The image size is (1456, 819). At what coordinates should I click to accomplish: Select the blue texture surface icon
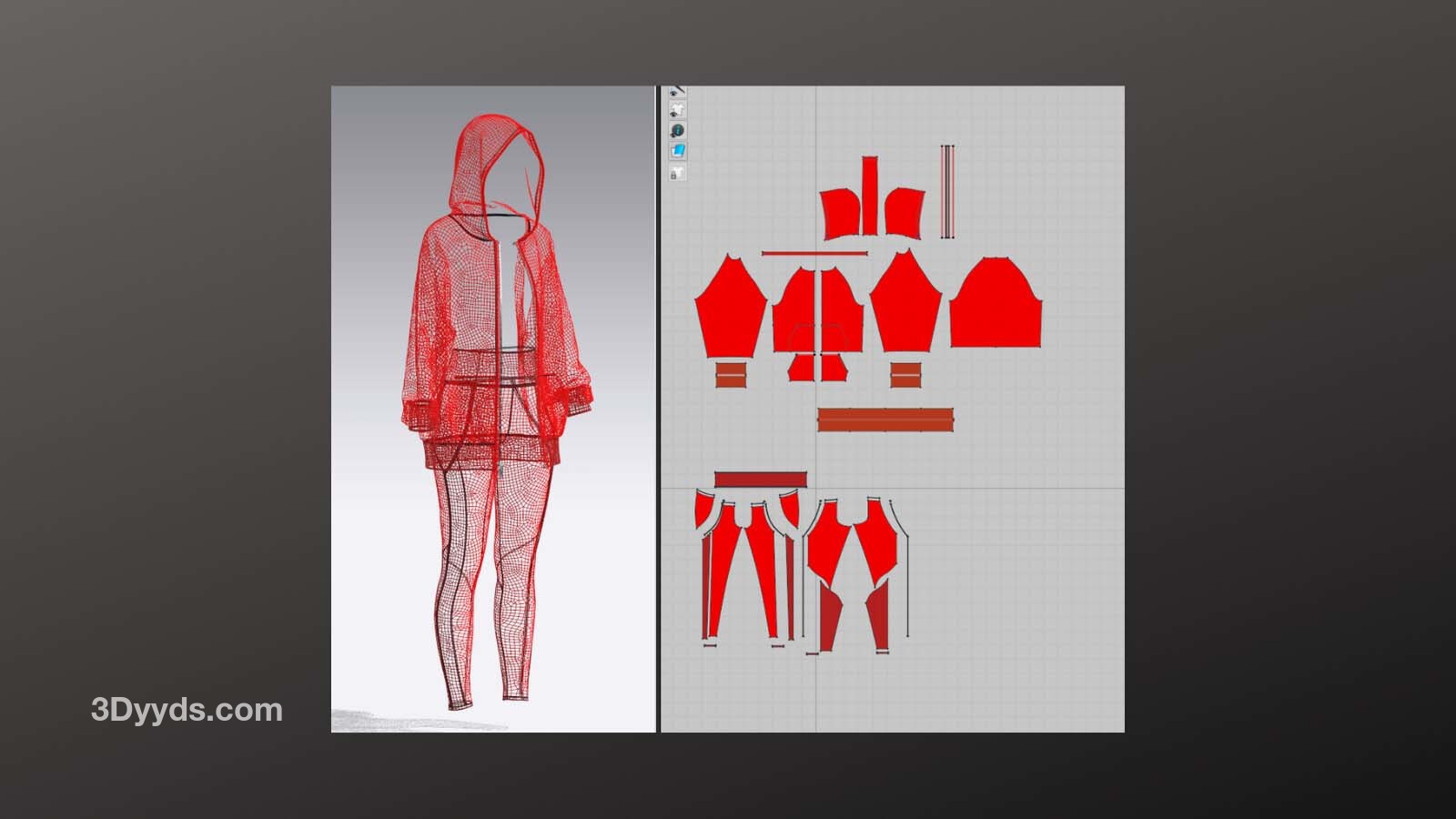pyautogui.click(x=677, y=151)
